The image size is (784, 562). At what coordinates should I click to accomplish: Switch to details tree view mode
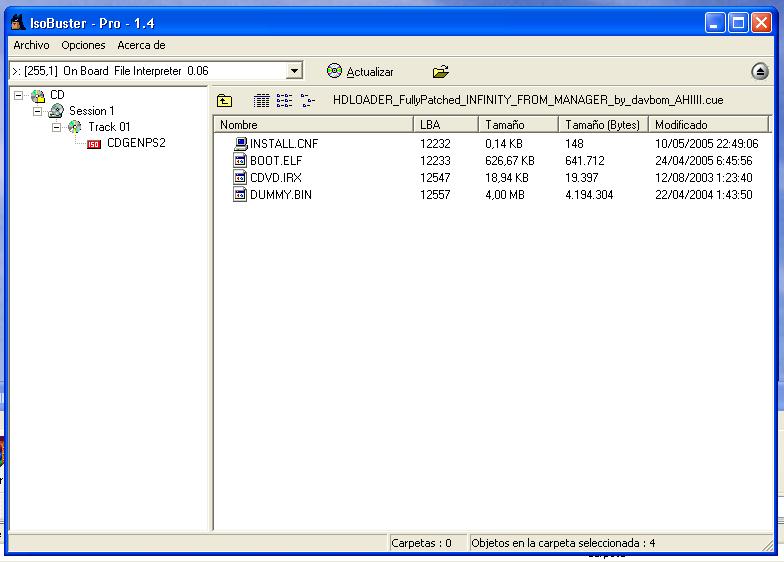(x=307, y=101)
